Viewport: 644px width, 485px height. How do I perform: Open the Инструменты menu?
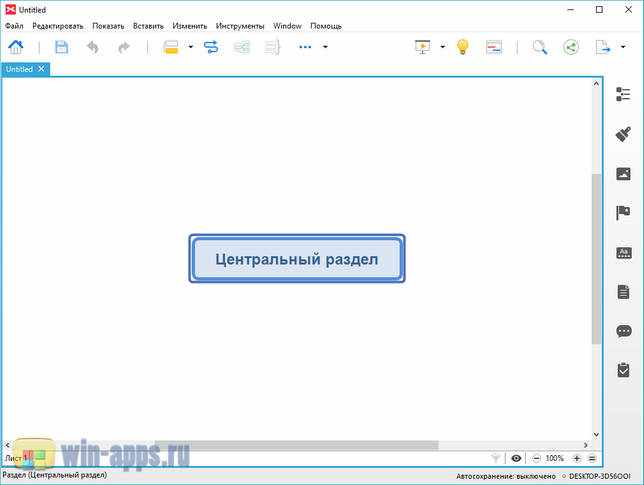(240, 26)
